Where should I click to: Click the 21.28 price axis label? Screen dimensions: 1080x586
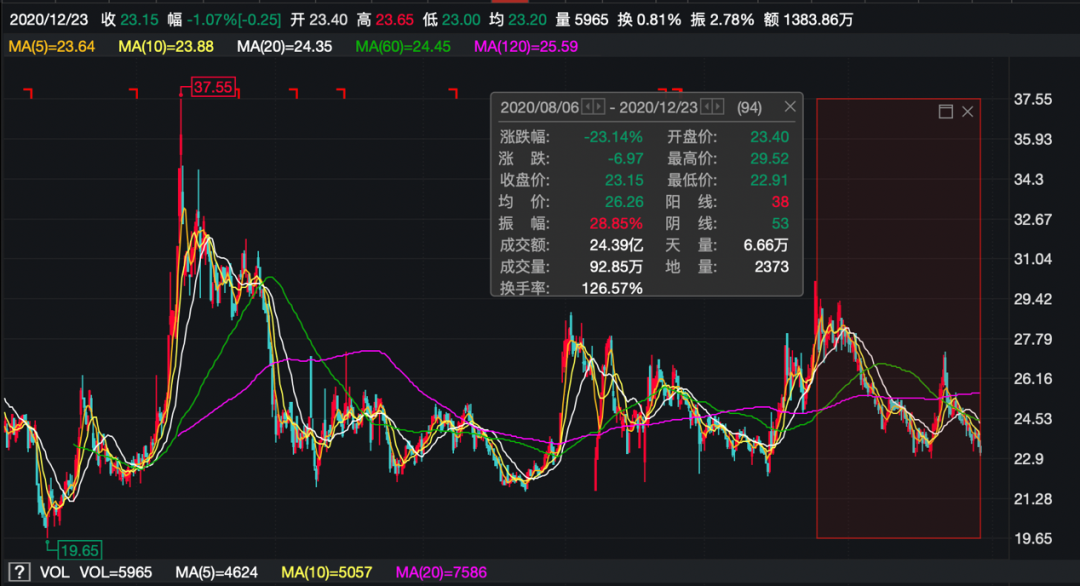point(1032,499)
